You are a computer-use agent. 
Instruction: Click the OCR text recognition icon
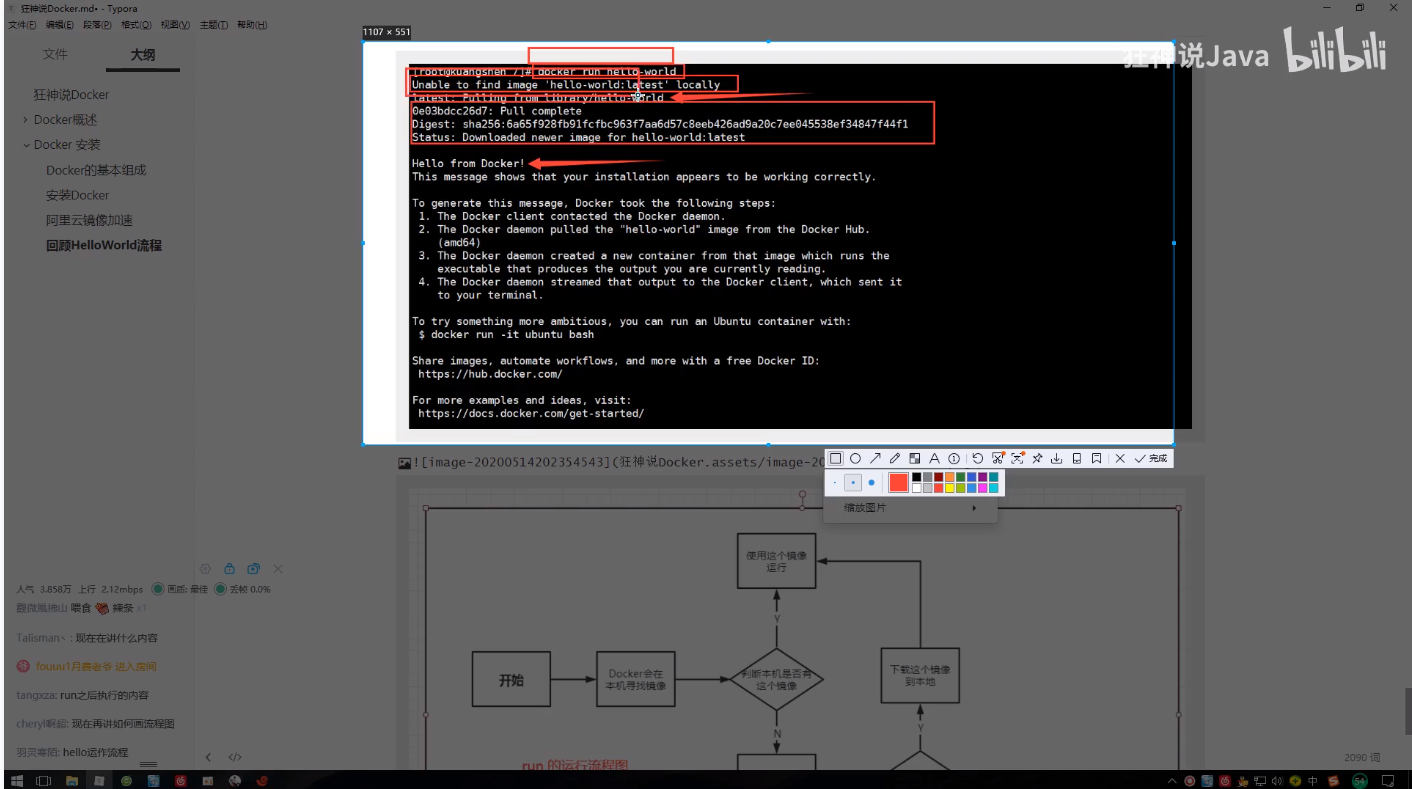point(1017,458)
